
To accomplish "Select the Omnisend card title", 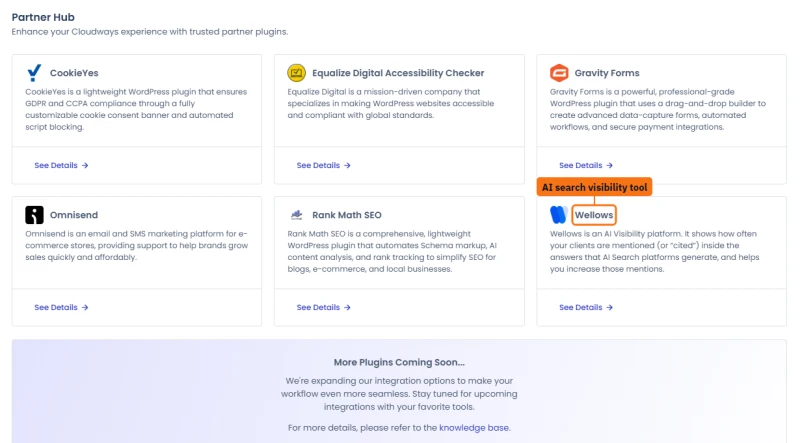I will [x=74, y=215].
